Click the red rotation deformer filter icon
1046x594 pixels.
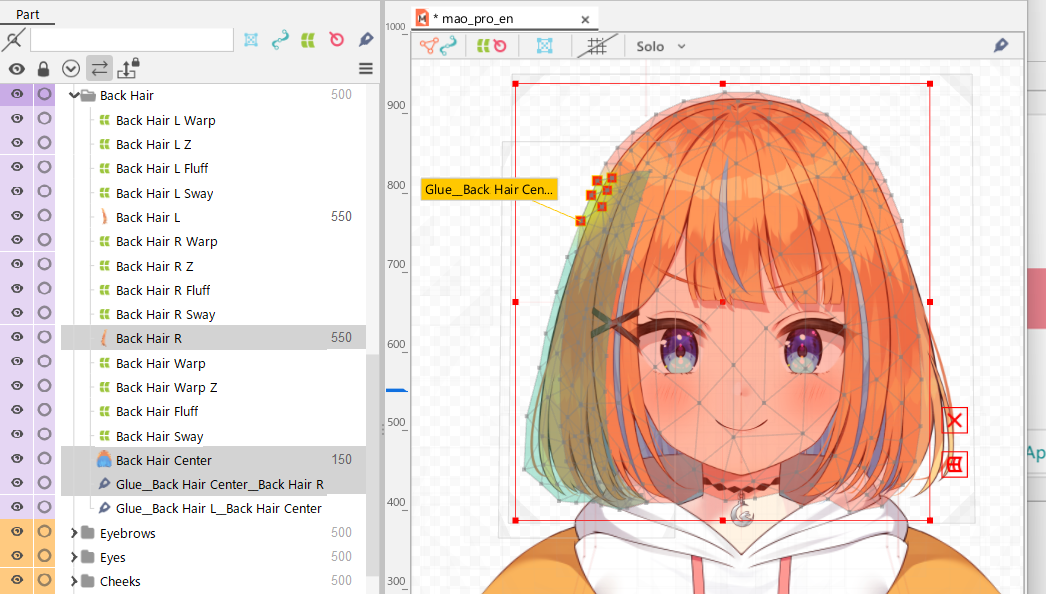click(x=337, y=39)
